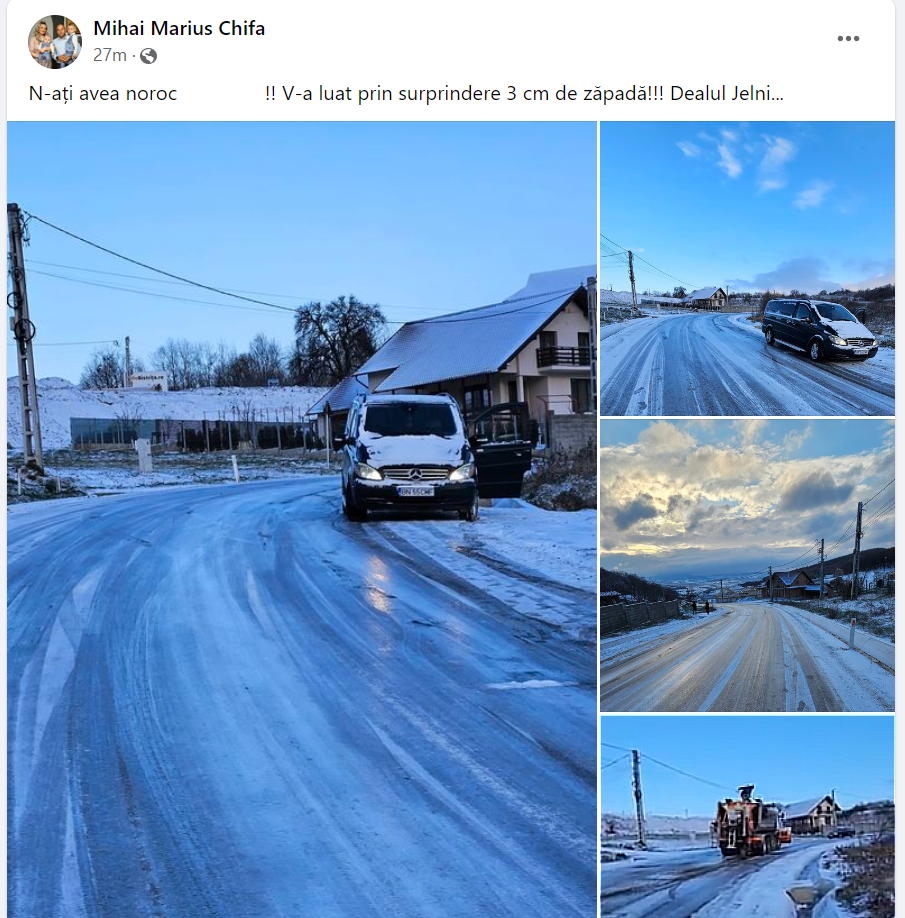Expand truncated text ending 'Dealul Jelni...'
The width and height of the screenshot is (905, 918).
[x=726, y=94]
